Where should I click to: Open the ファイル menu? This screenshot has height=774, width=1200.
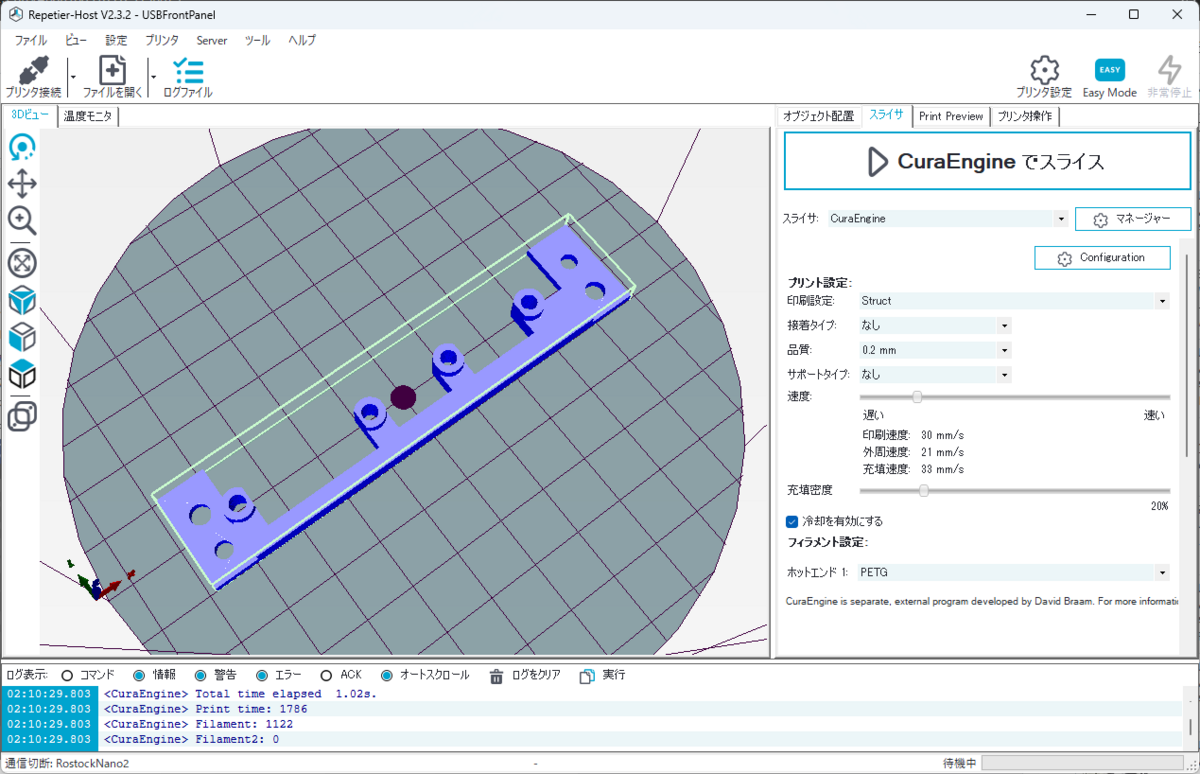[x=31, y=41]
